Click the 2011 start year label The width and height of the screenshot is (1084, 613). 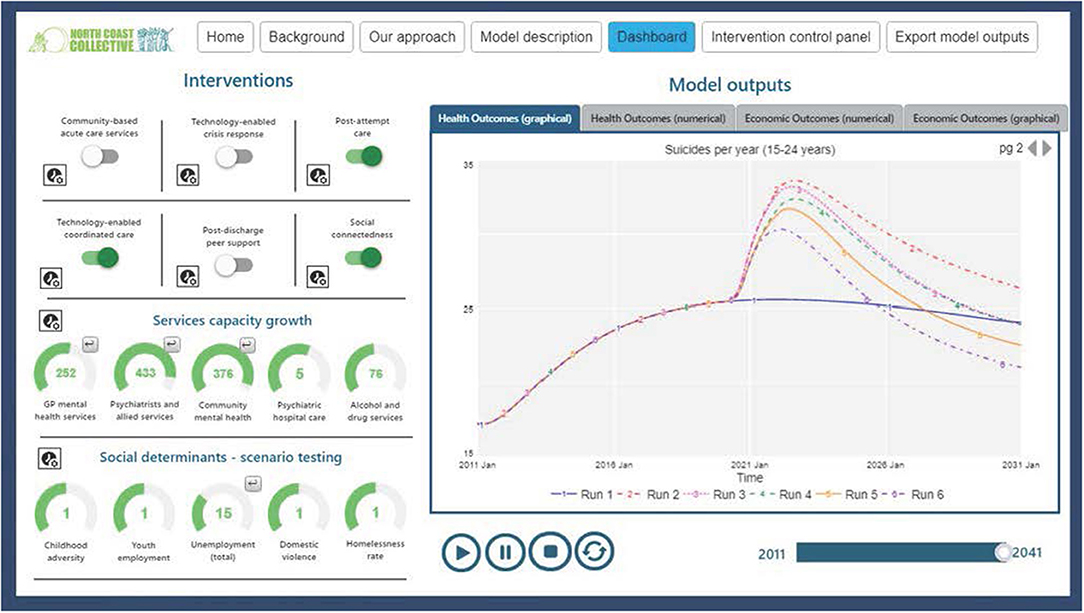[x=772, y=554]
